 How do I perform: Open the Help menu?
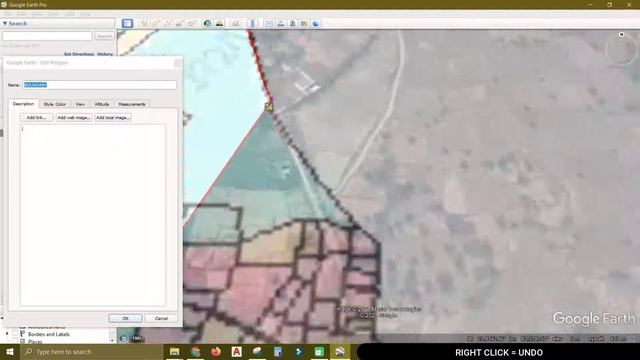pyautogui.click(x=85, y=14)
